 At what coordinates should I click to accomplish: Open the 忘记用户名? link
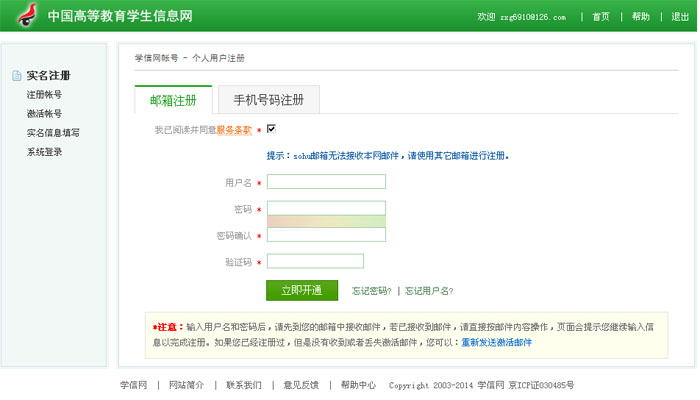click(x=429, y=291)
